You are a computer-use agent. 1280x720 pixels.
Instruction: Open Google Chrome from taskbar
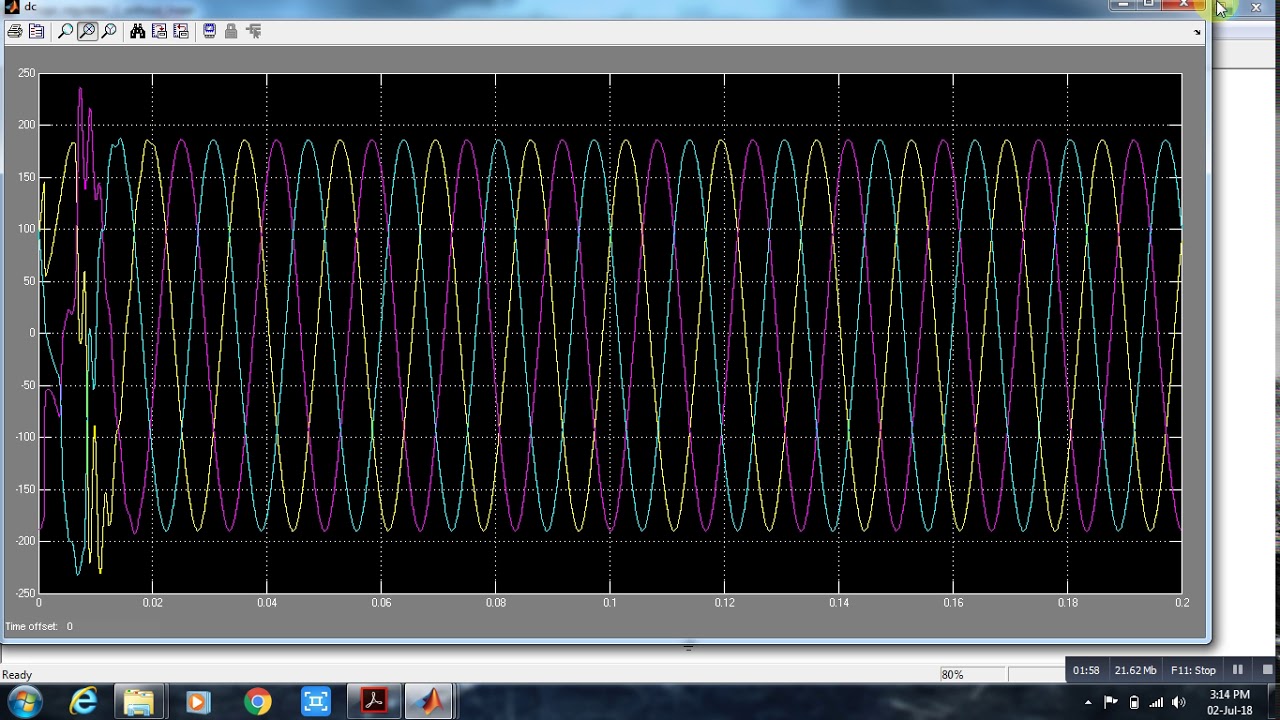pos(257,702)
